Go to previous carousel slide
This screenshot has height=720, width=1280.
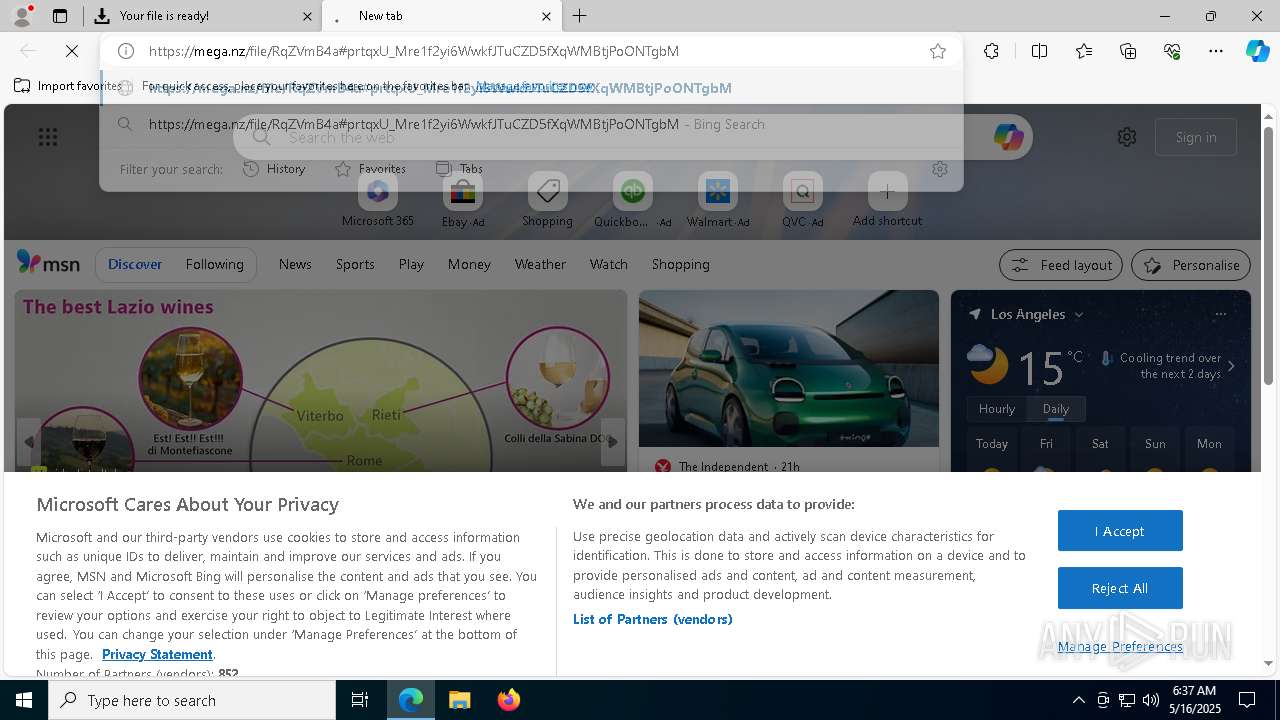[29, 442]
